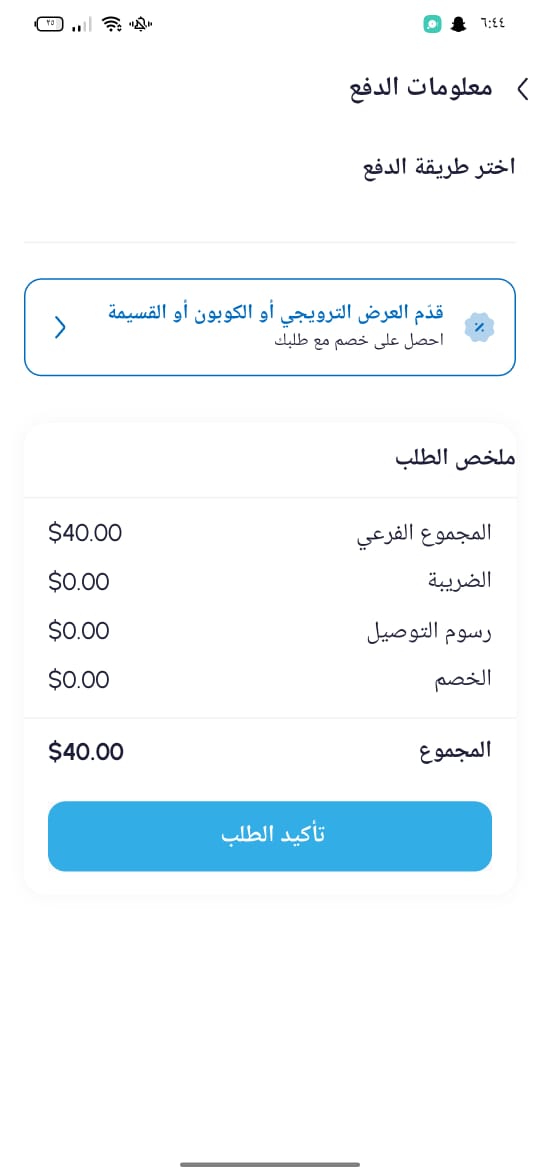Tap the battery indicator icon
This screenshot has height=1170, width=540.
pyautogui.click(x=49, y=24)
